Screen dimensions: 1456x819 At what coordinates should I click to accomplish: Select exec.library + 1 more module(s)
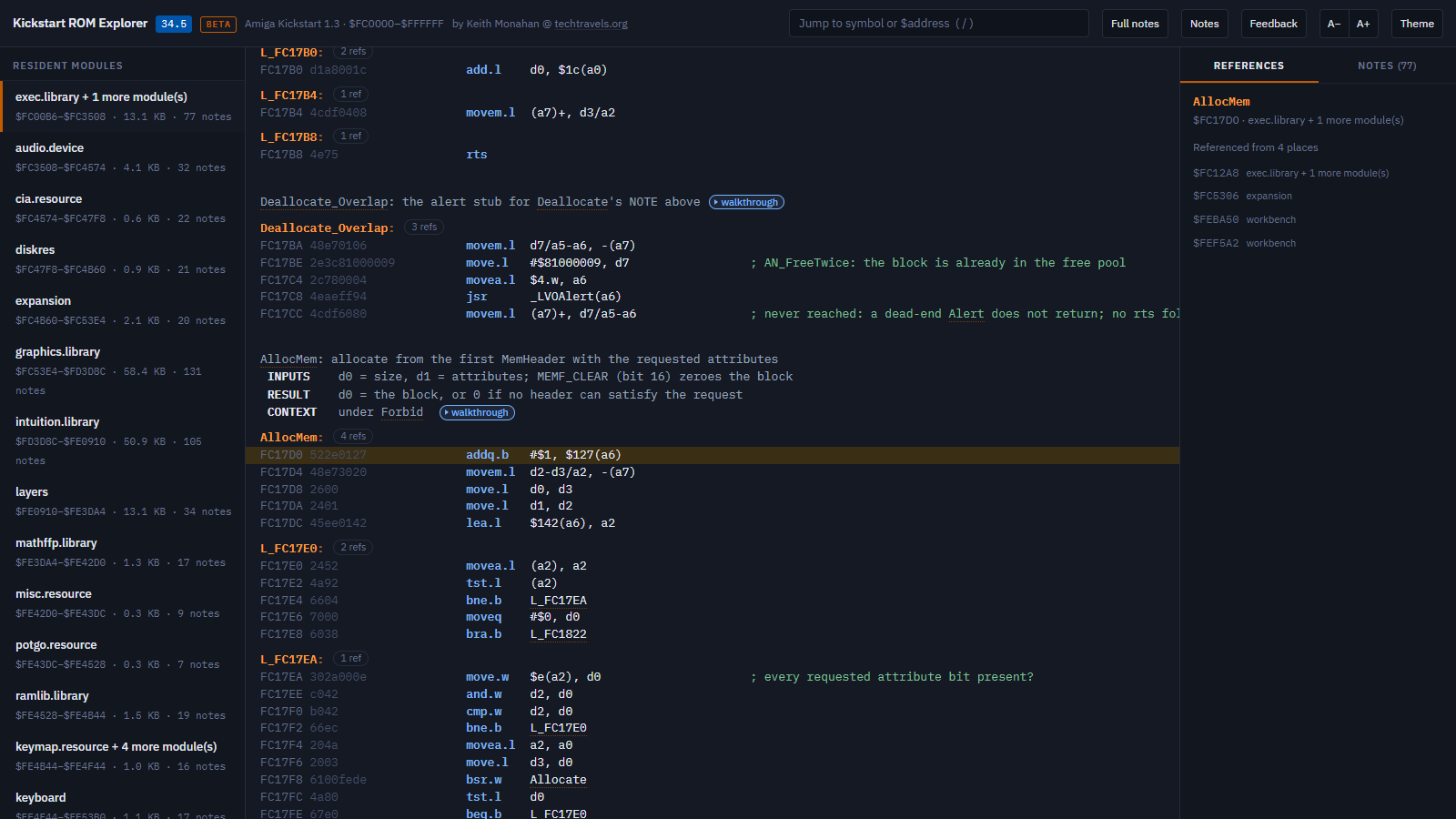pyautogui.click(x=122, y=106)
